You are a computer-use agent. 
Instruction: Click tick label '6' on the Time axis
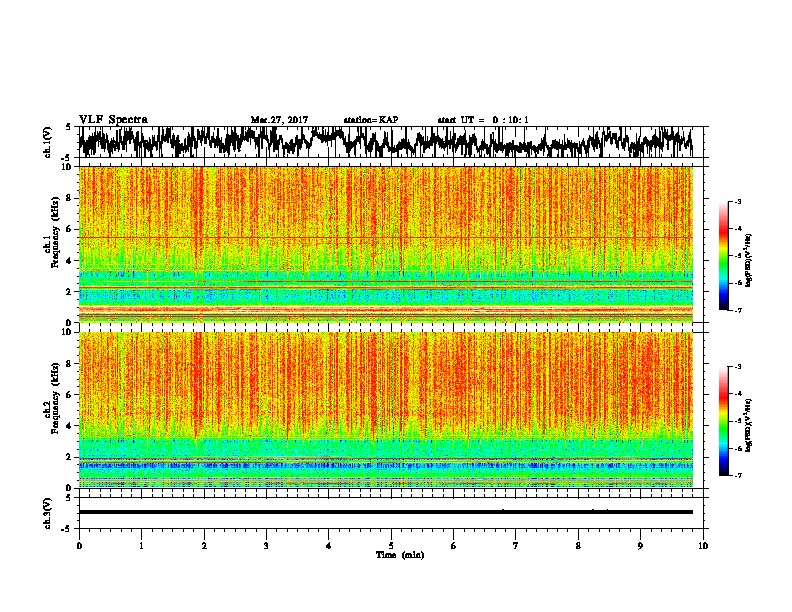pyautogui.click(x=454, y=546)
